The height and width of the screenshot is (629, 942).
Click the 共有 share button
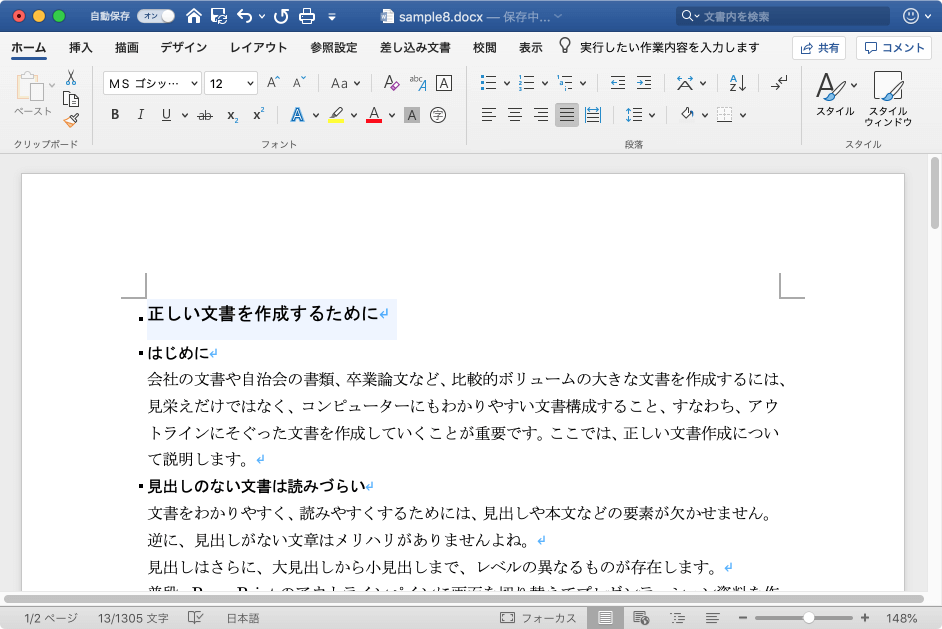[x=819, y=48]
